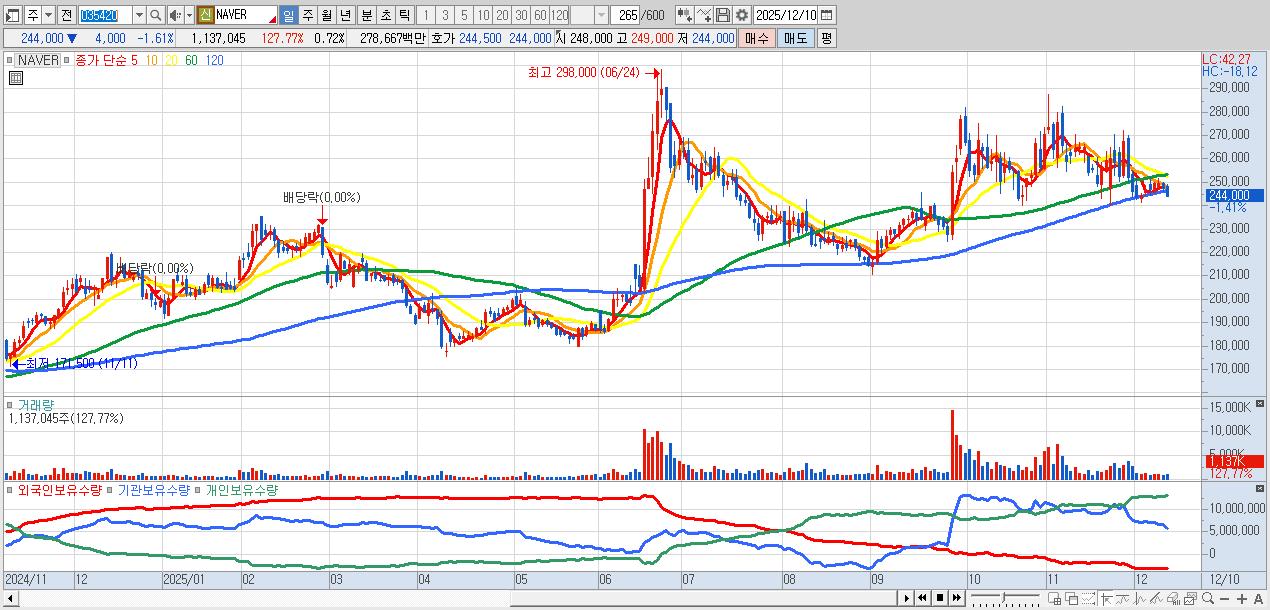The height and width of the screenshot is (610, 1270).
Task: Switch to monthly (월) period
Action: tap(327, 15)
